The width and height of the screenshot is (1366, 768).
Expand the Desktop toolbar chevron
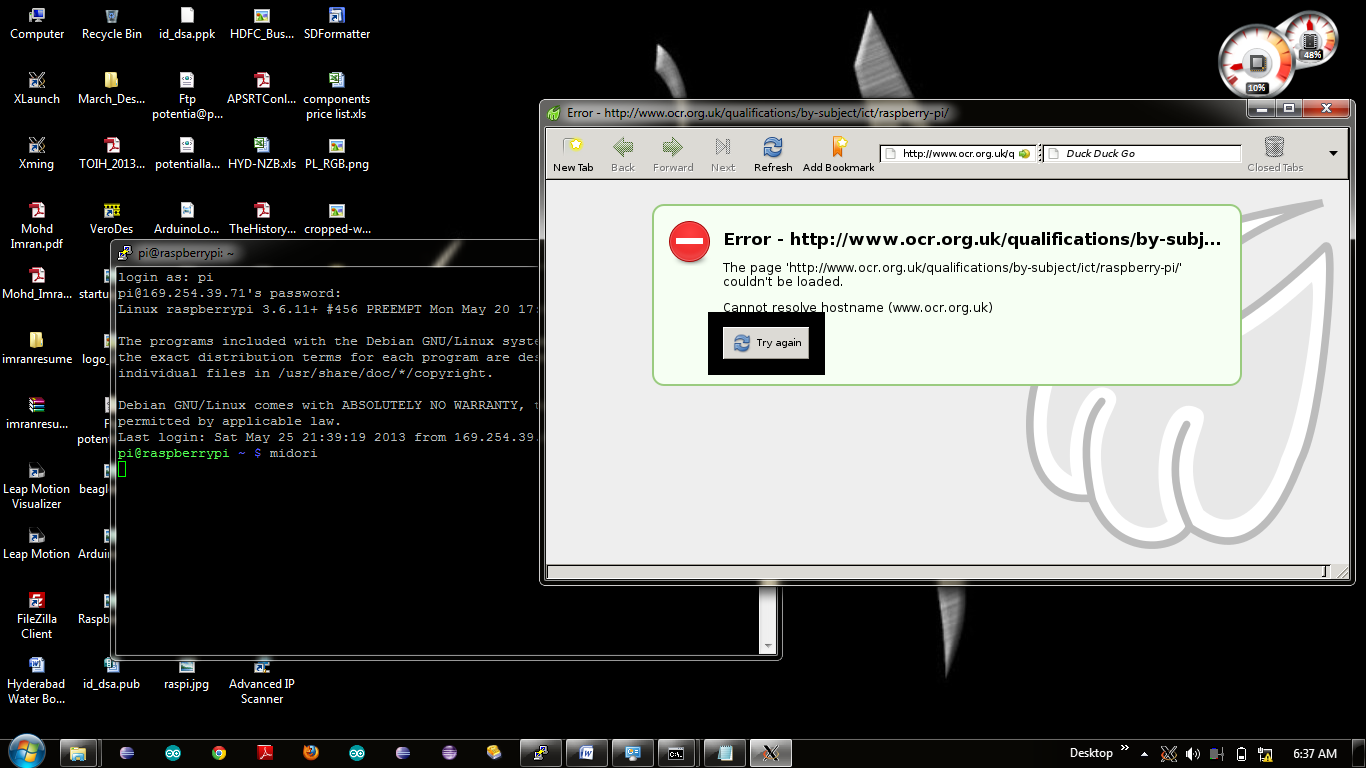click(x=1125, y=748)
